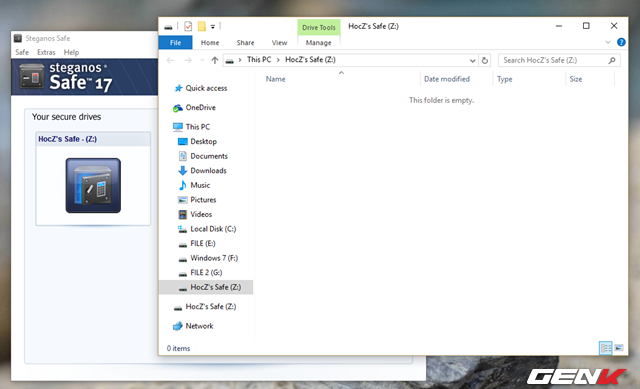The width and height of the screenshot is (640, 389).
Task: Click the Network icon in sidebar
Action: (178, 326)
